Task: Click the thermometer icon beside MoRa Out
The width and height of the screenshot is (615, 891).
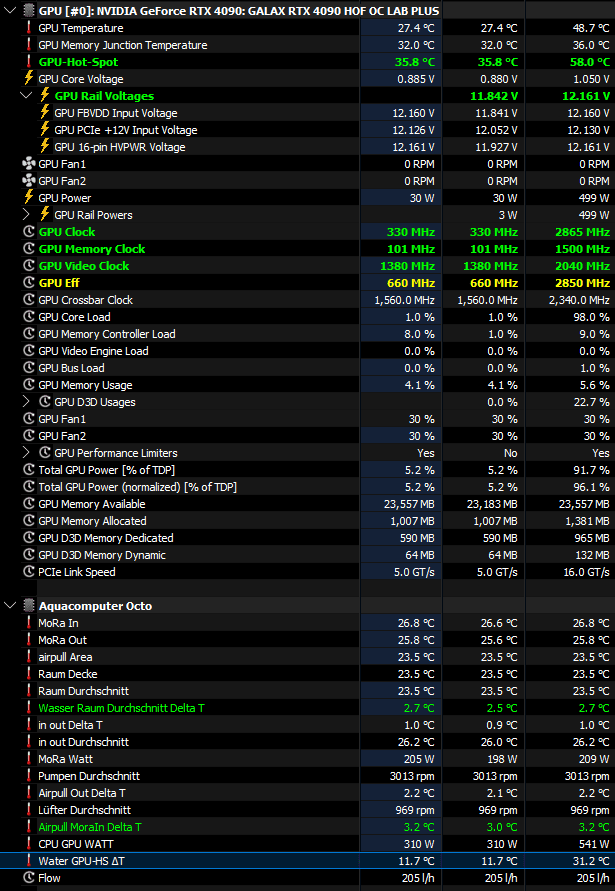Action: tap(28, 640)
